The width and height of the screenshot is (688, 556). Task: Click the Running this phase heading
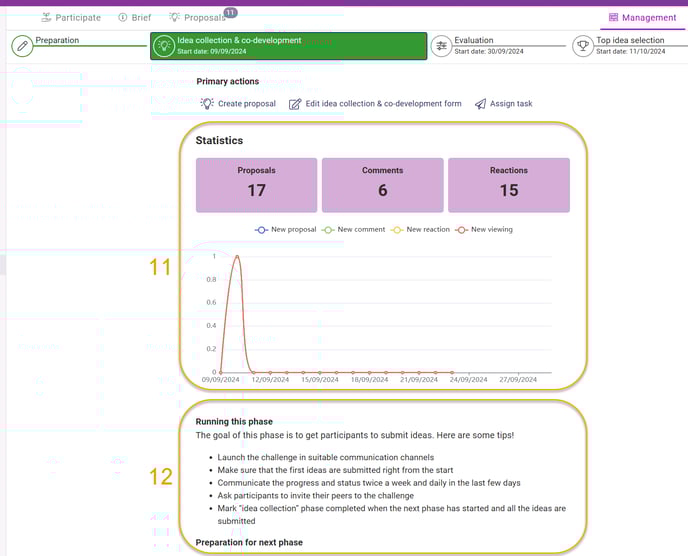(234, 422)
